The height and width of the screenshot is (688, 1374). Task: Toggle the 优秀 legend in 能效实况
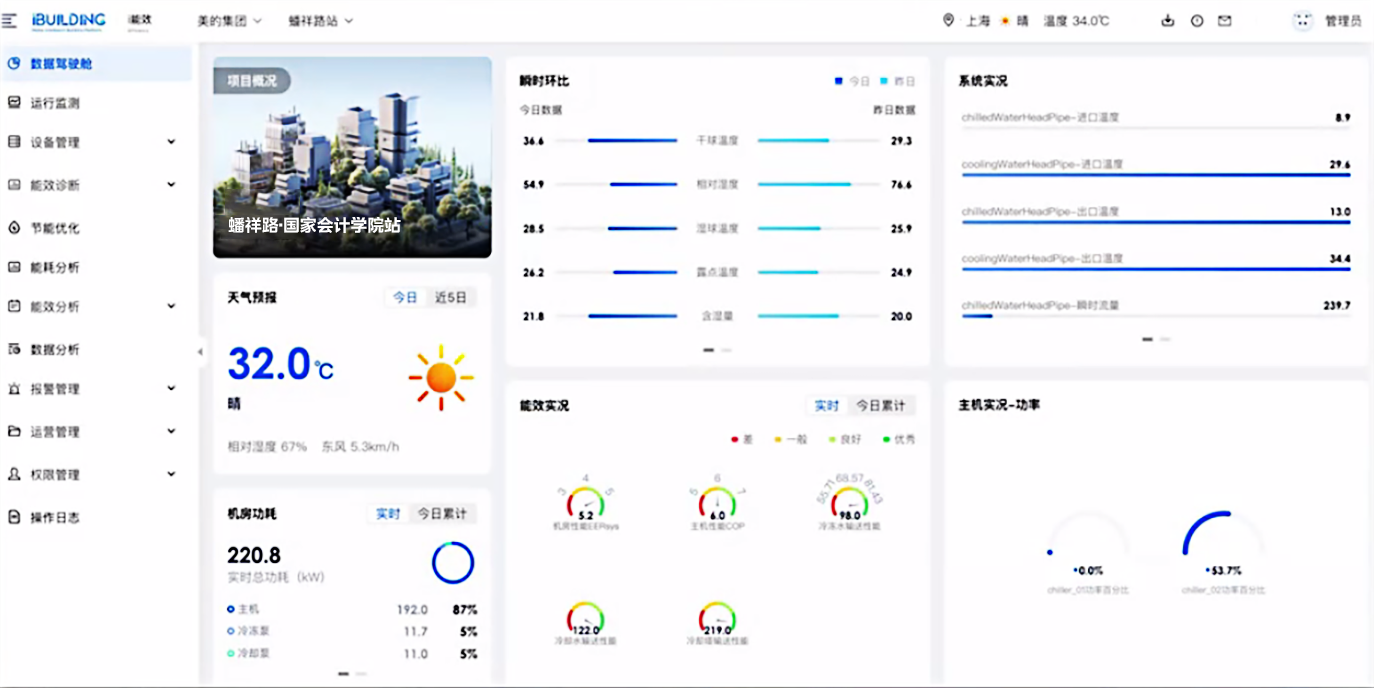click(898, 439)
